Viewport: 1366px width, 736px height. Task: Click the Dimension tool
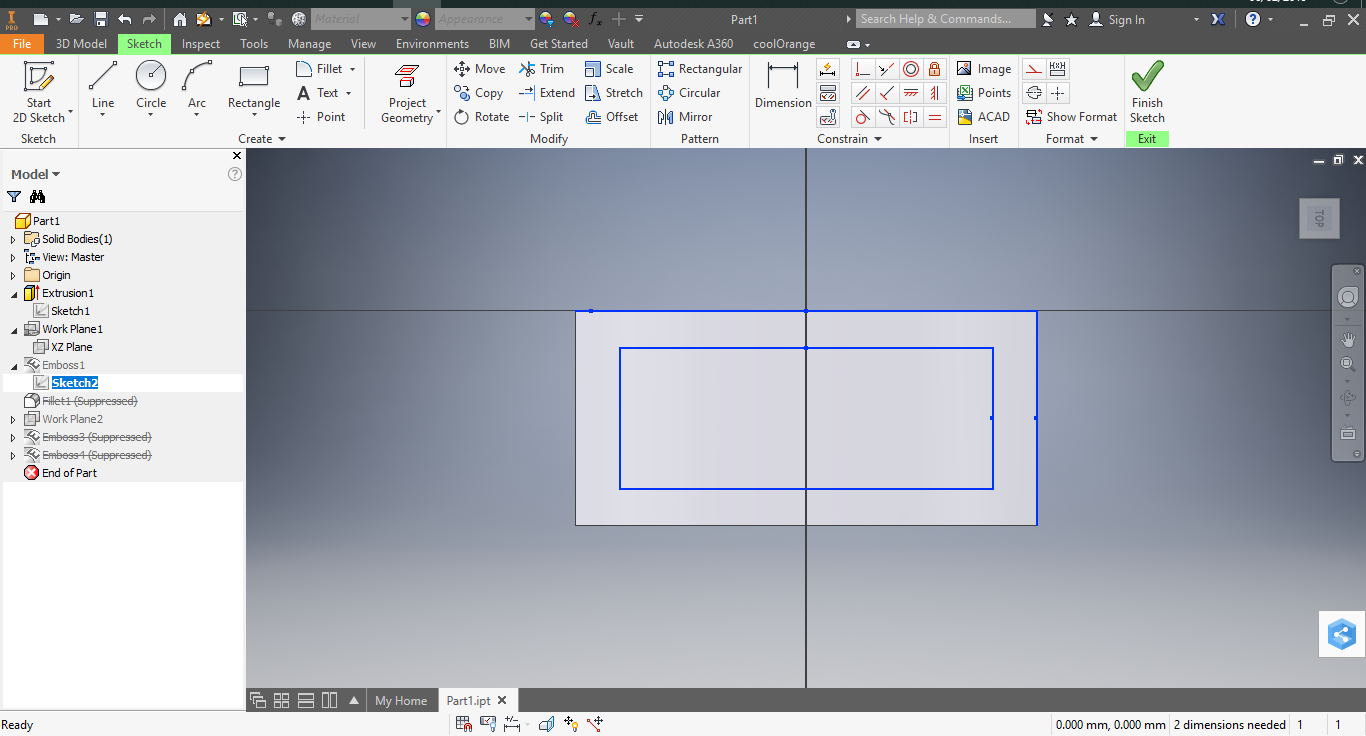pos(783,85)
